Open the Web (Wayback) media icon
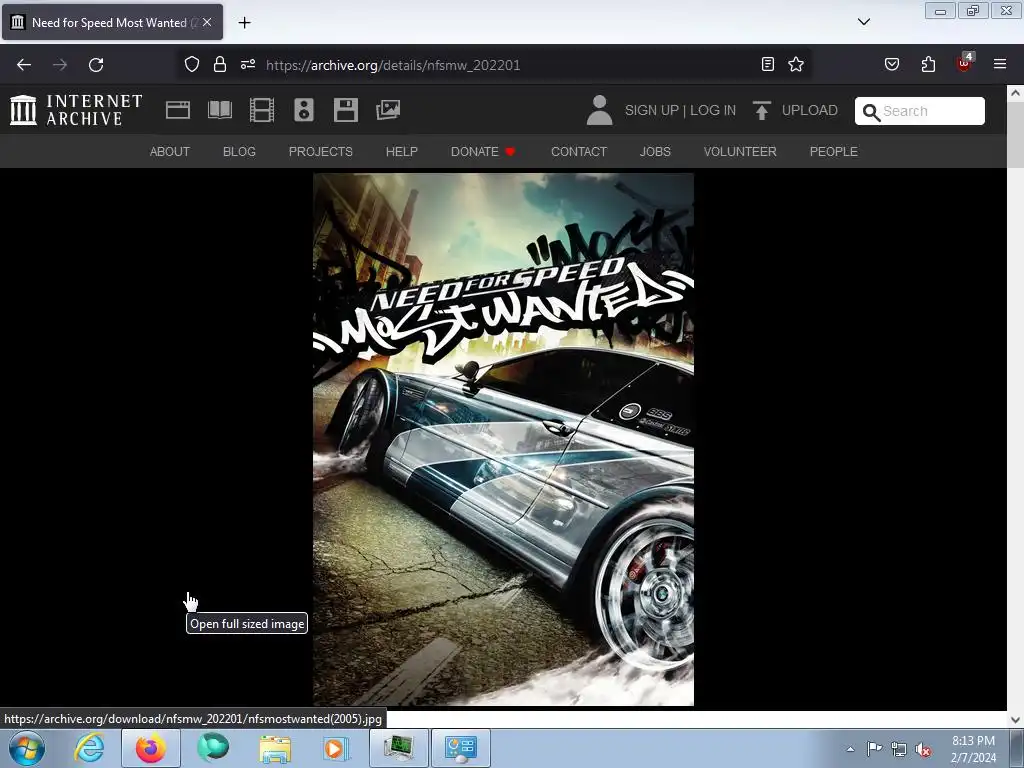The height and width of the screenshot is (768, 1024). (178, 110)
